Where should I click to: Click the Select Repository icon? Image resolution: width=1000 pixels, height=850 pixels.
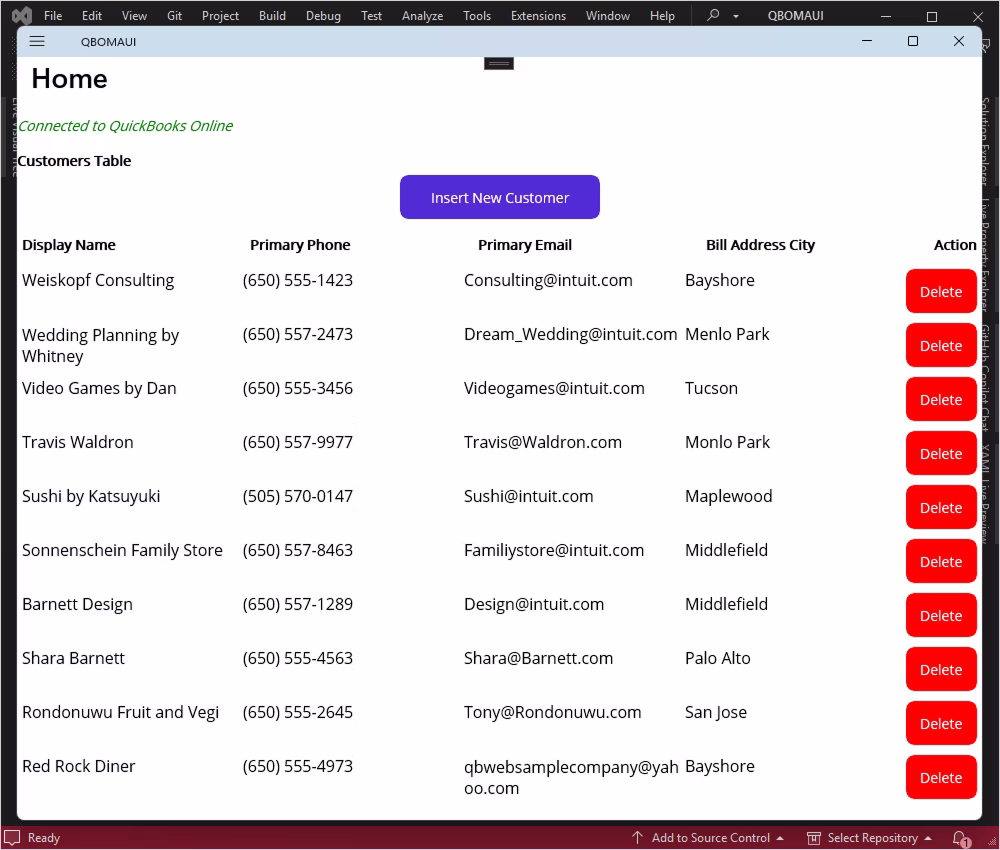click(814, 838)
